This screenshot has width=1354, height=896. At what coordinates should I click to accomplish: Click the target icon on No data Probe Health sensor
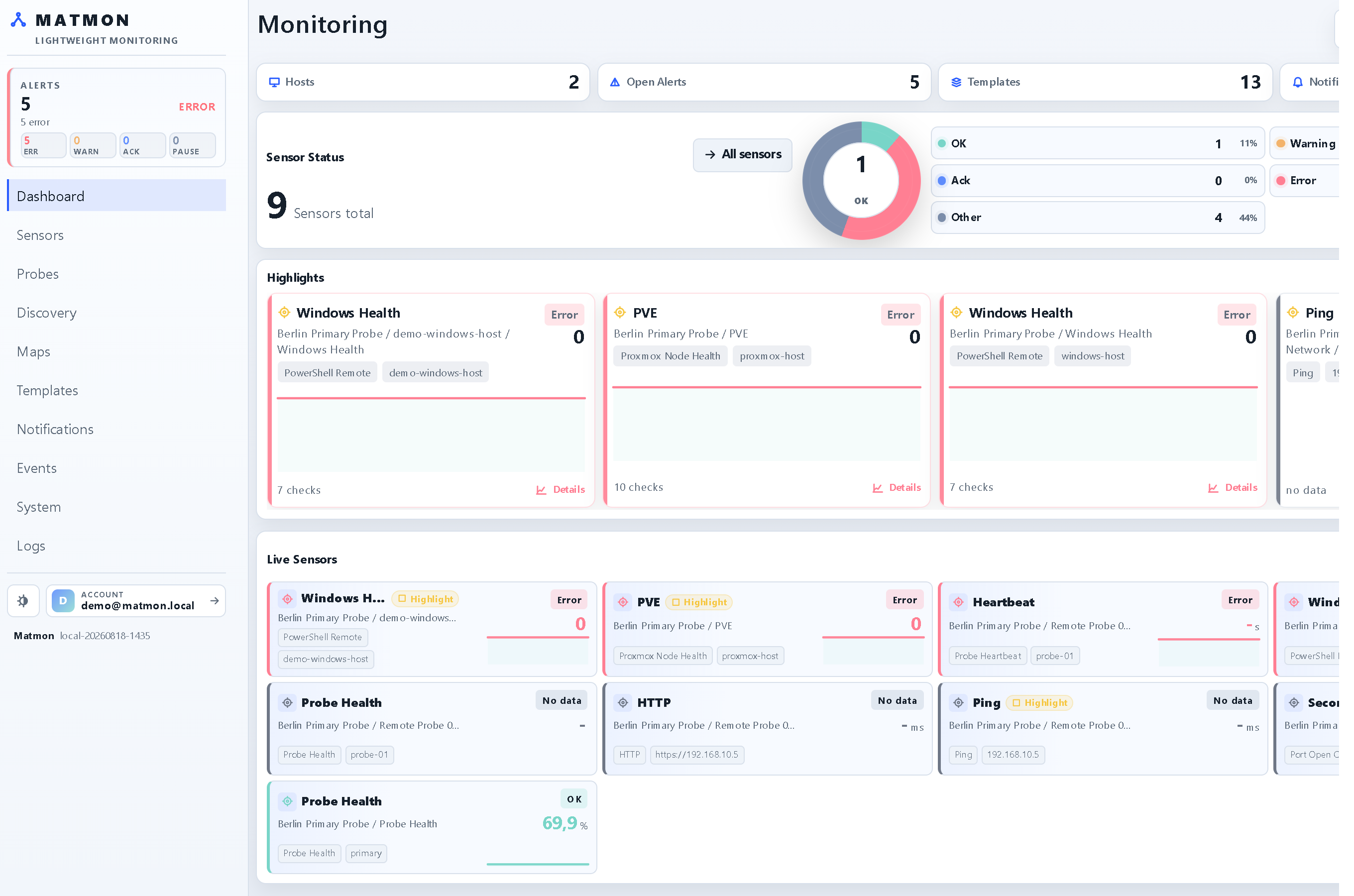pyautogui.click(x=287, y=702)
